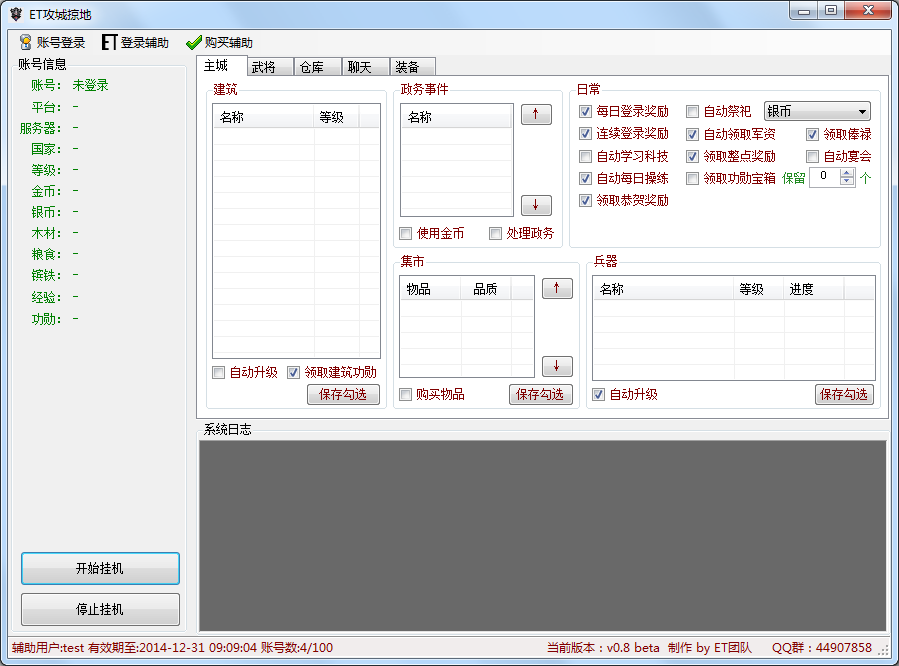Click the 兵器 名称 column header
899x666 pixels.
tap(663, 289)
